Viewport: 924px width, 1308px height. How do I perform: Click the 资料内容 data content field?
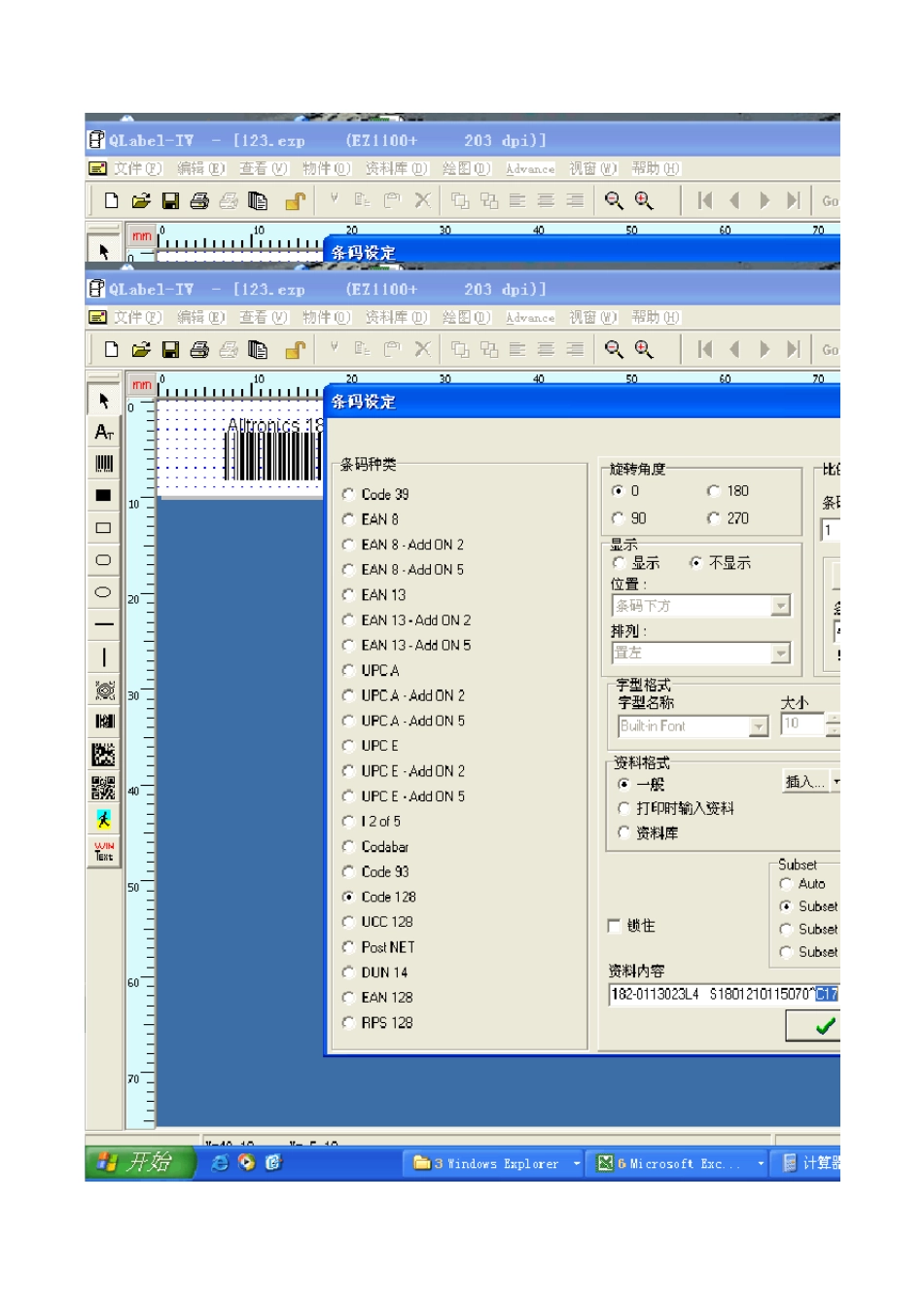710,994
